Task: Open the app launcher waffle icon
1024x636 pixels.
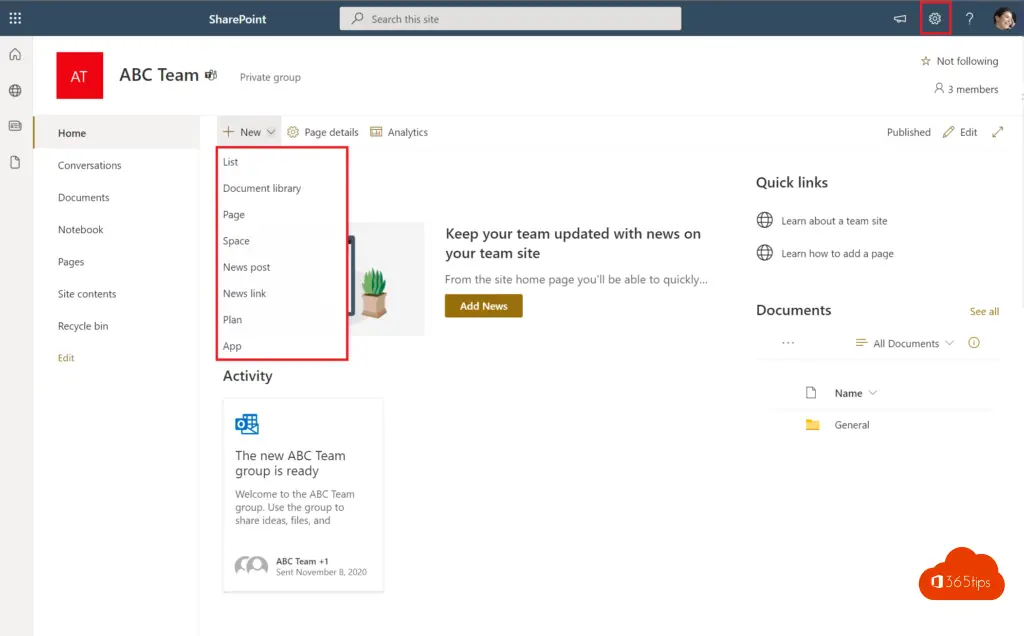Action: pos(15,18)
